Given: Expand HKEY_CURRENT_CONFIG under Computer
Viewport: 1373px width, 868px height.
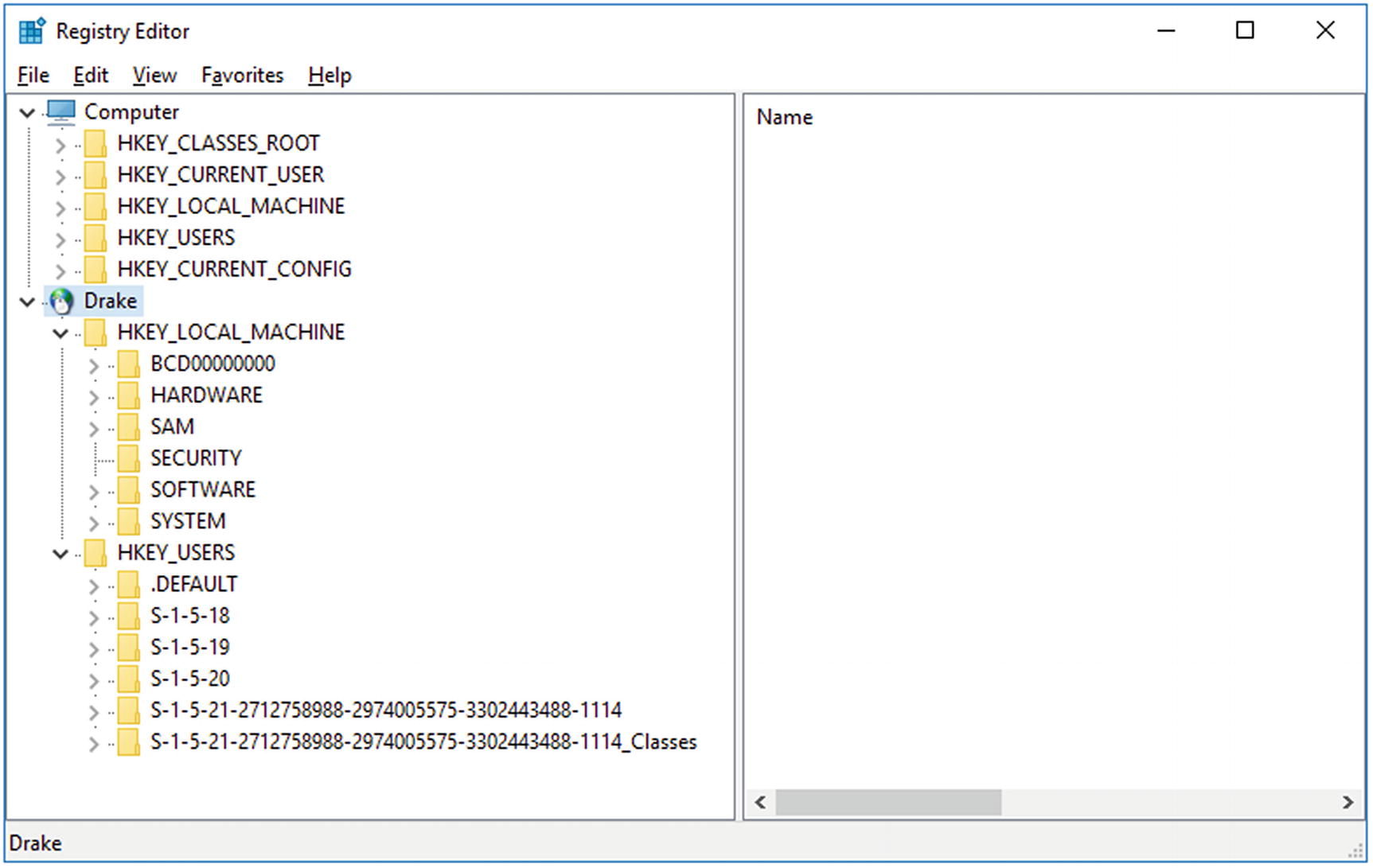Looking at the screenshot, I should (60, 271).
